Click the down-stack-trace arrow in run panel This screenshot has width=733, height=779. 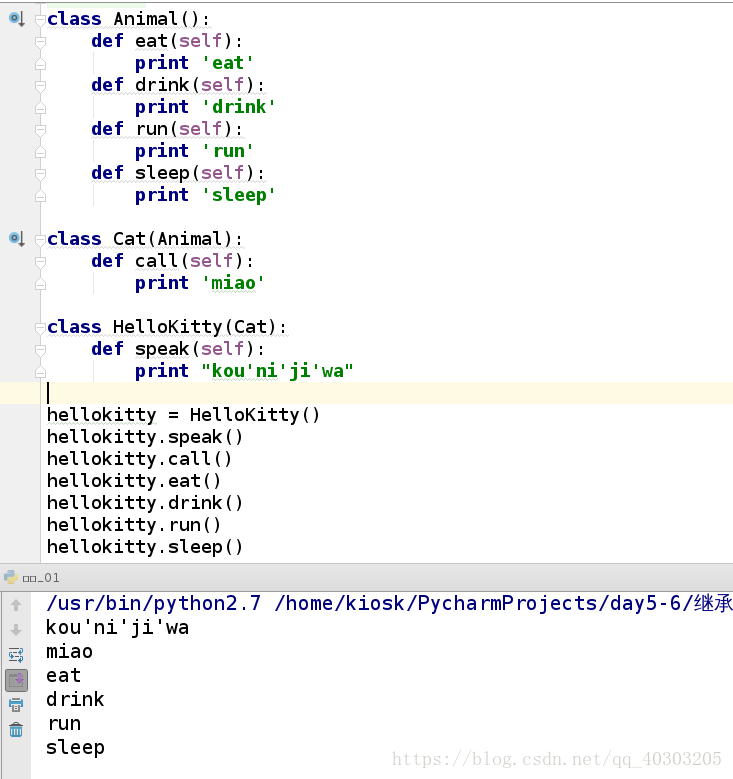click(x=16, y=629)
